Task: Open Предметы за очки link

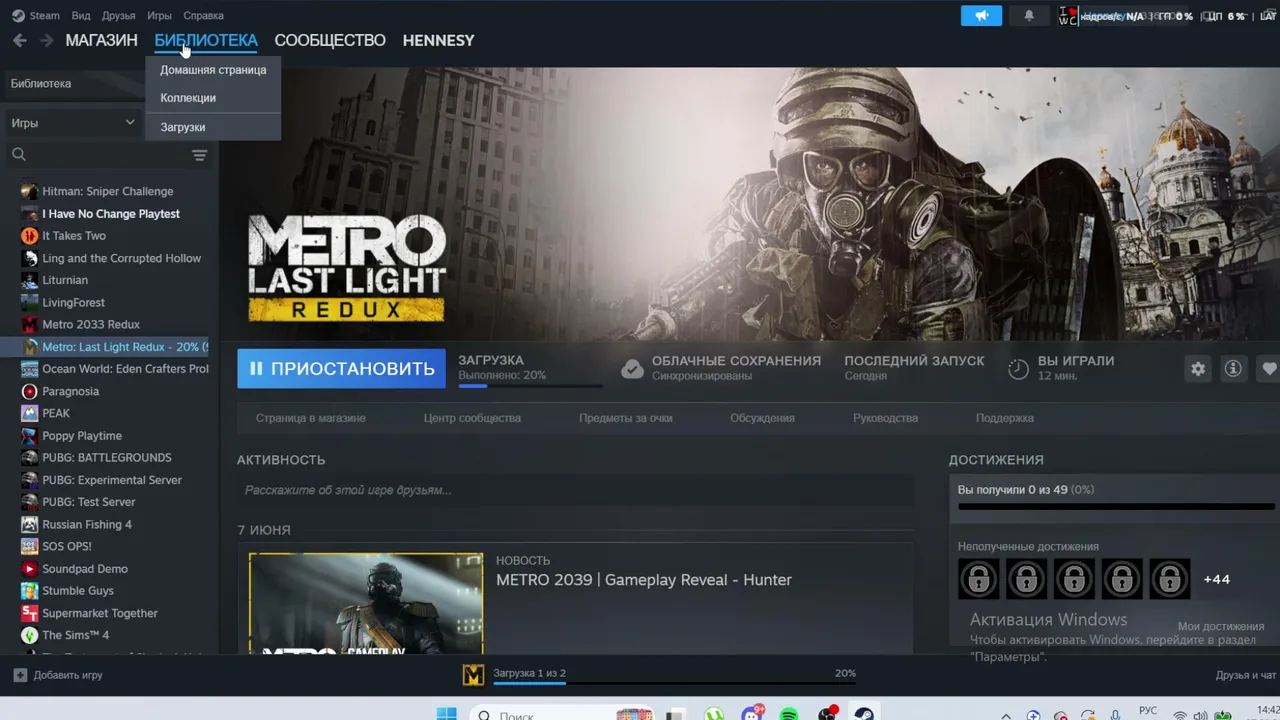Action: (x=625, y=418)
